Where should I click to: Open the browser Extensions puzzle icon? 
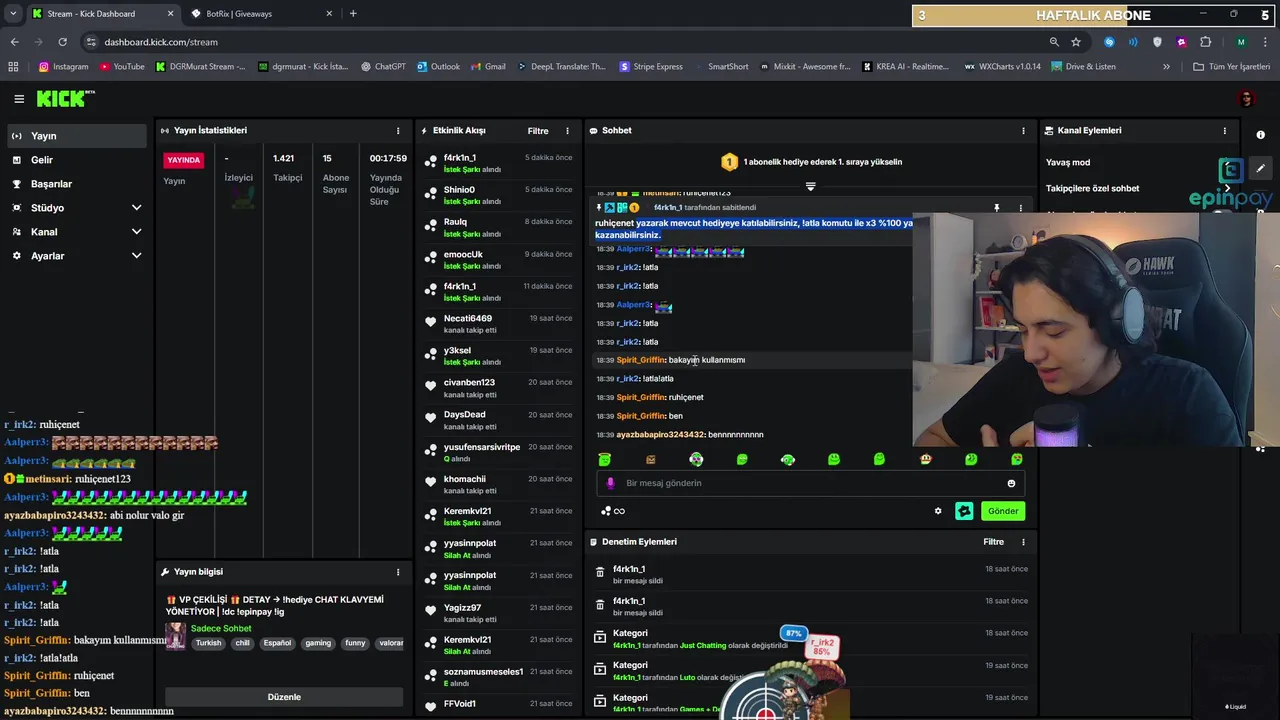click(x=1205, y=42)
